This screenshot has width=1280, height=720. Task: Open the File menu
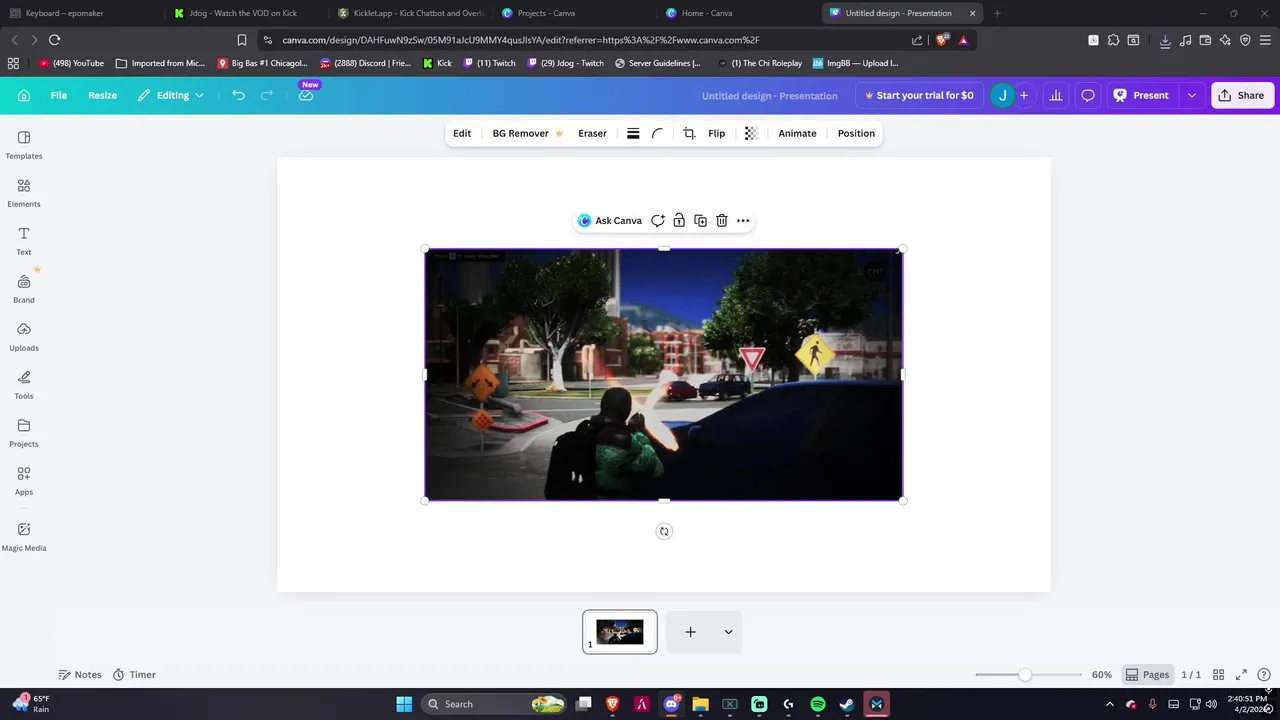[59, 95]
